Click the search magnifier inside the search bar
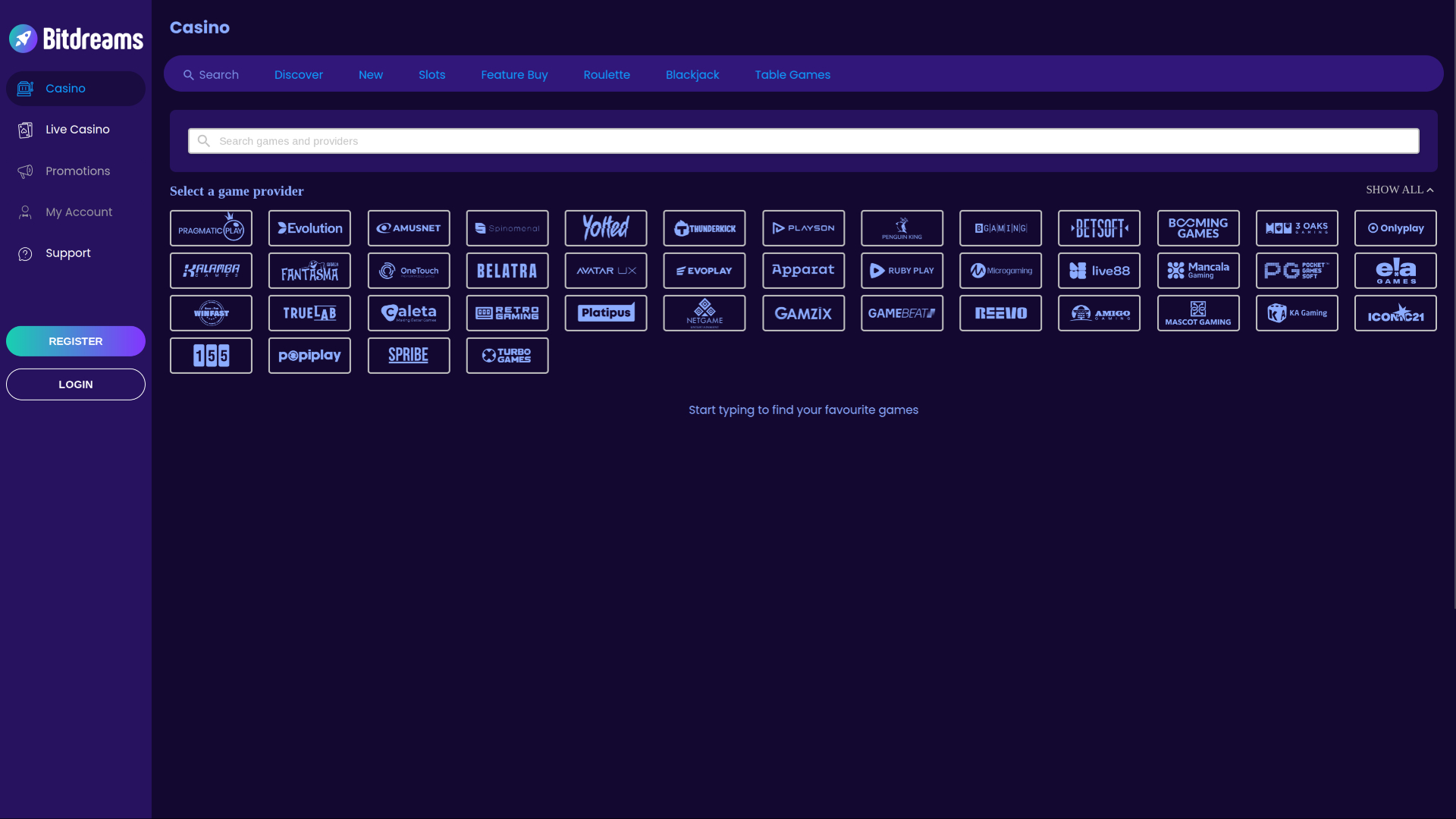Screen dimensions: 1456x819 click(x=202, y=140)
